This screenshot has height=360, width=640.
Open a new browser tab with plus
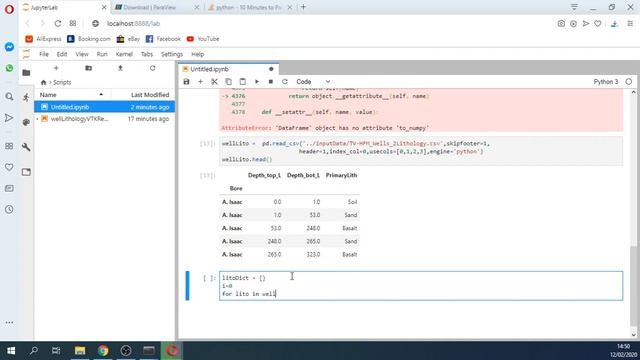click(x=303, y=7)
